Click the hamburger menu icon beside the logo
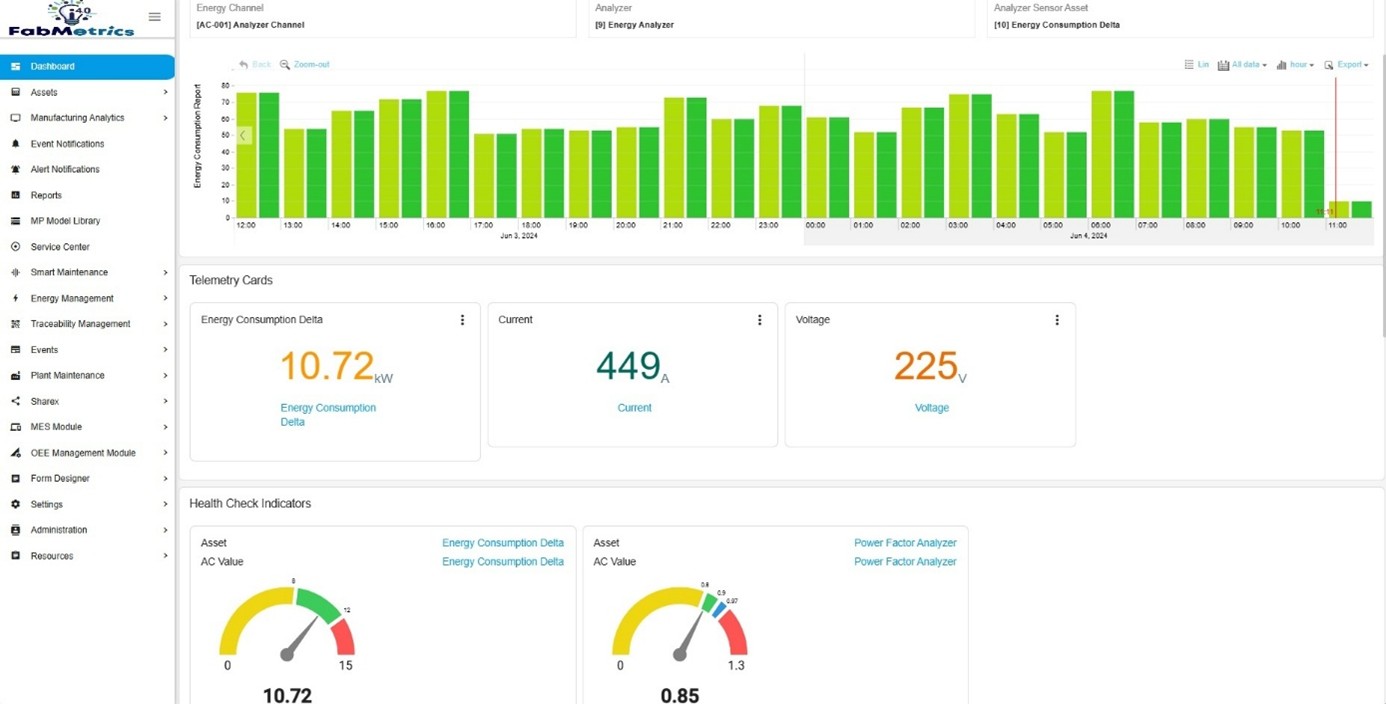 154,17
